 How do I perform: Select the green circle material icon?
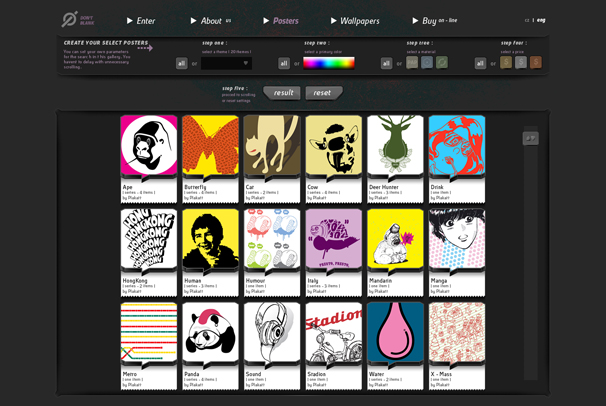click(x=441, y=63)
